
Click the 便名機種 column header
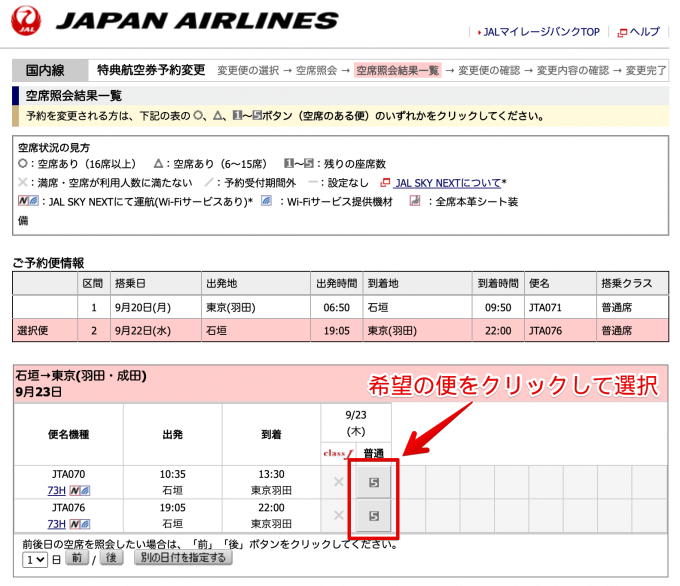point(69,434)
